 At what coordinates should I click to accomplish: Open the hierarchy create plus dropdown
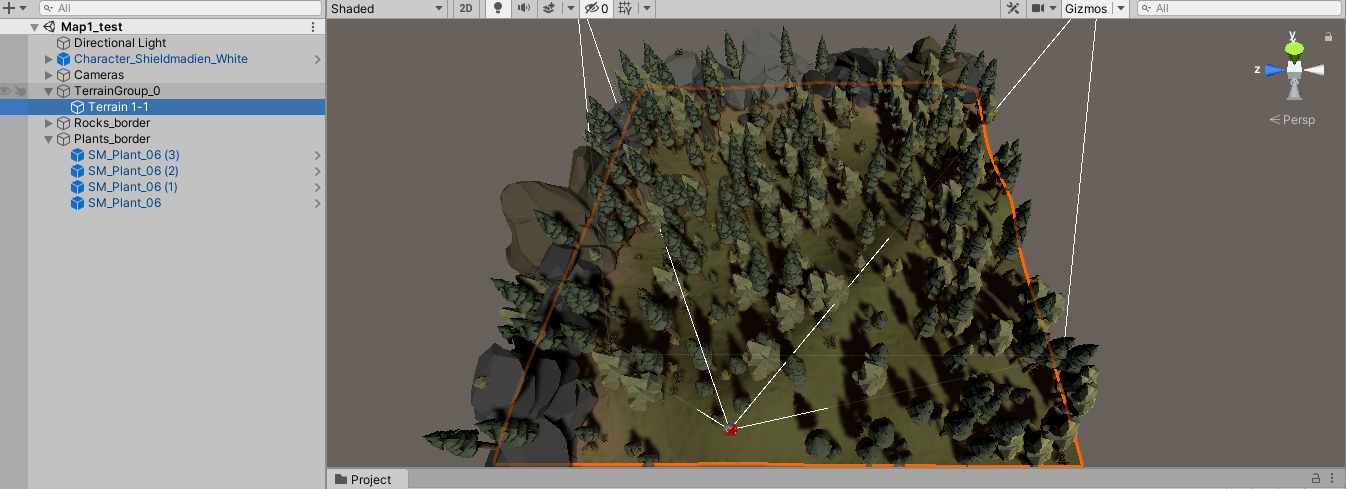14,8
